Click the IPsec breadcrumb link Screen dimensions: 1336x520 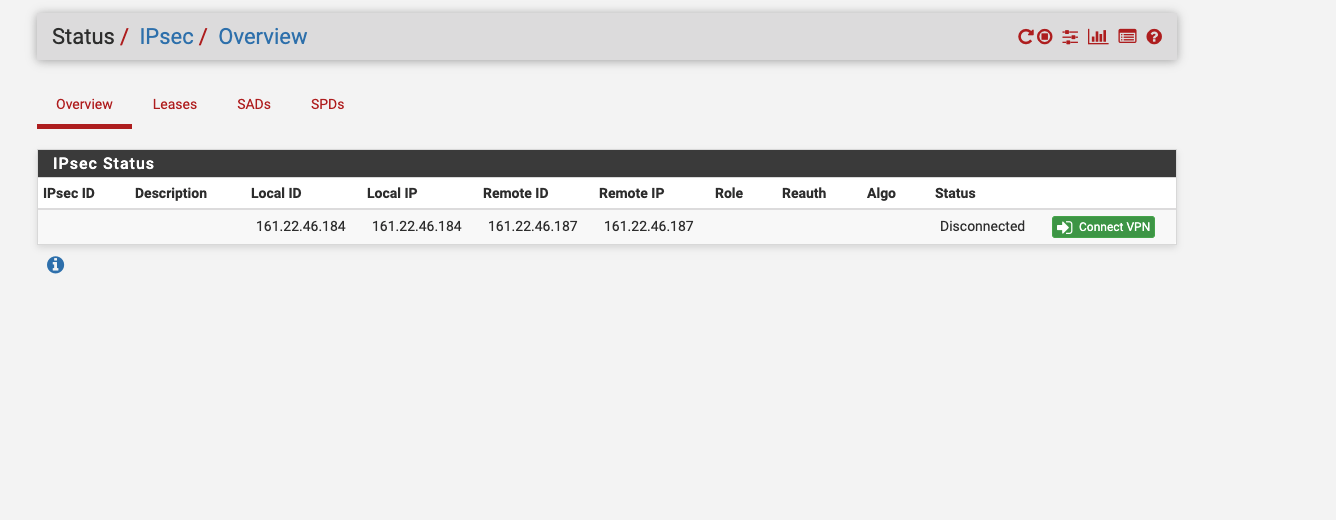[166, 37]
